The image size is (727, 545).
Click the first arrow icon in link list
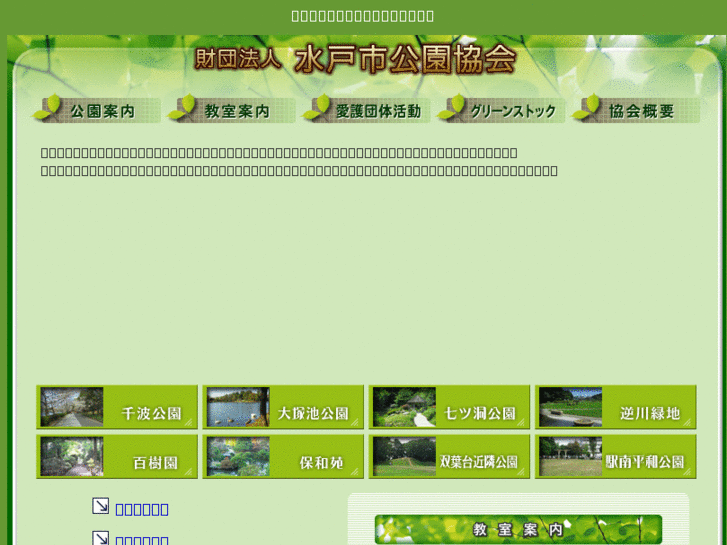(100, 506)
